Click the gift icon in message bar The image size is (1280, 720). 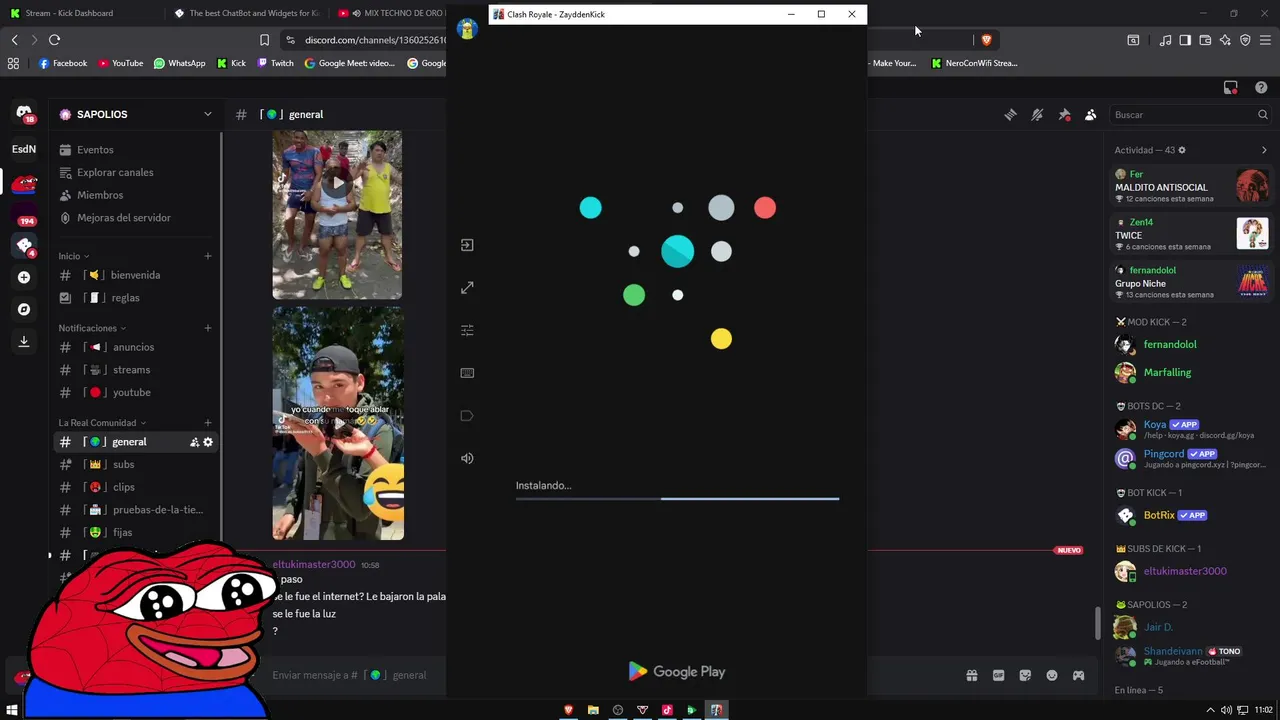971,675
